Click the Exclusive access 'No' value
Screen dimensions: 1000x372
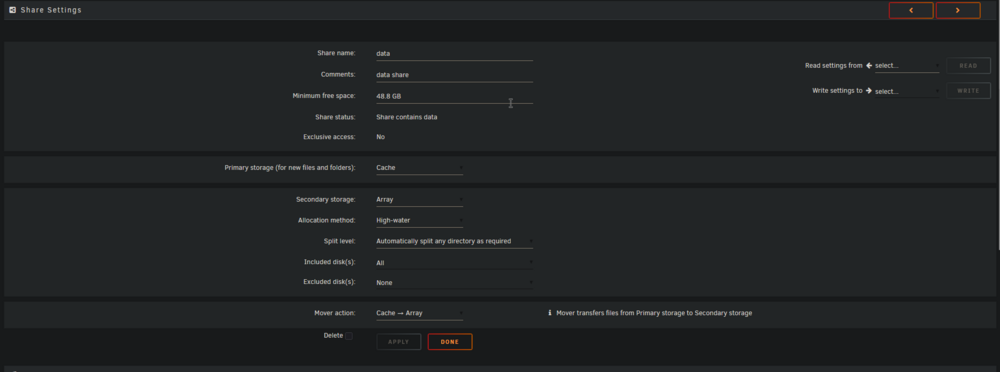tap(381, 137)
